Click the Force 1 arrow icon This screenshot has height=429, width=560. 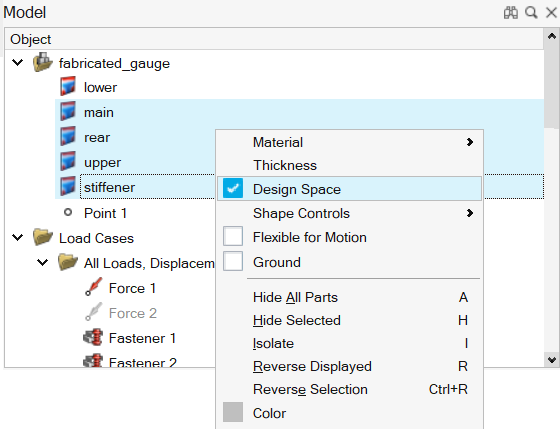(94, 287)
